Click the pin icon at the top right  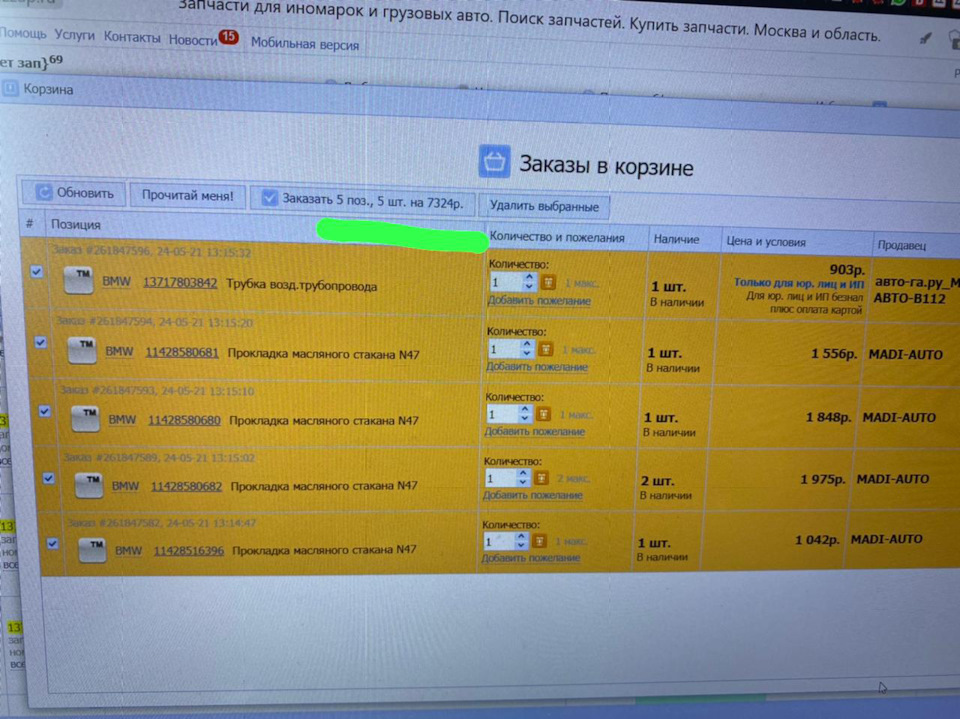[x=925, y=39]
